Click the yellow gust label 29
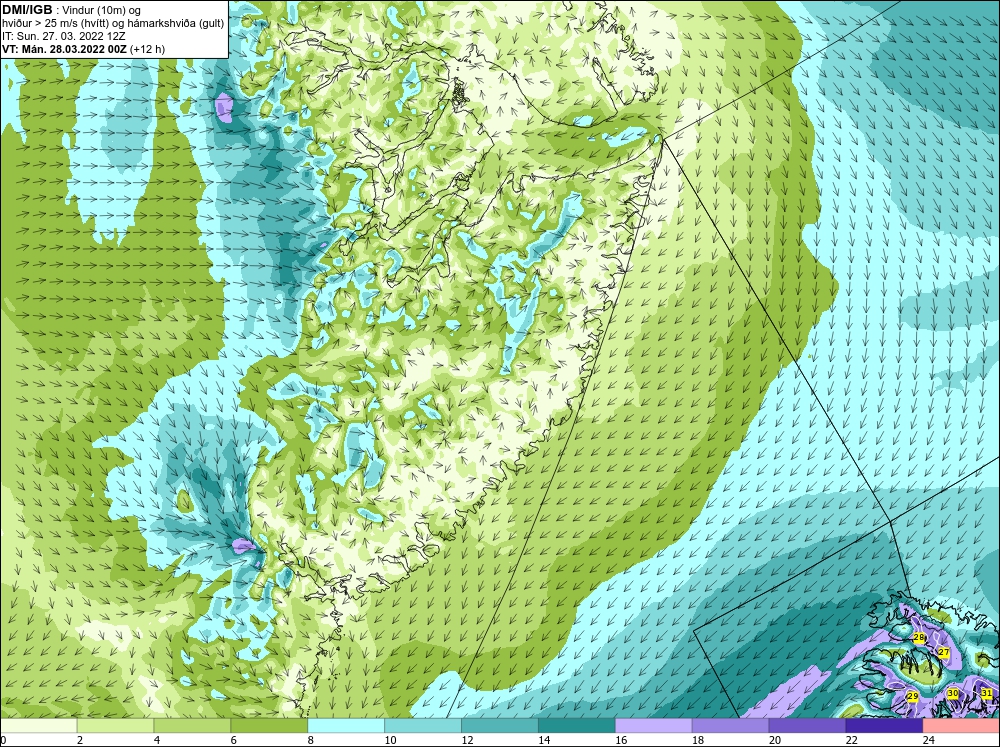 (x=913, y=696)
